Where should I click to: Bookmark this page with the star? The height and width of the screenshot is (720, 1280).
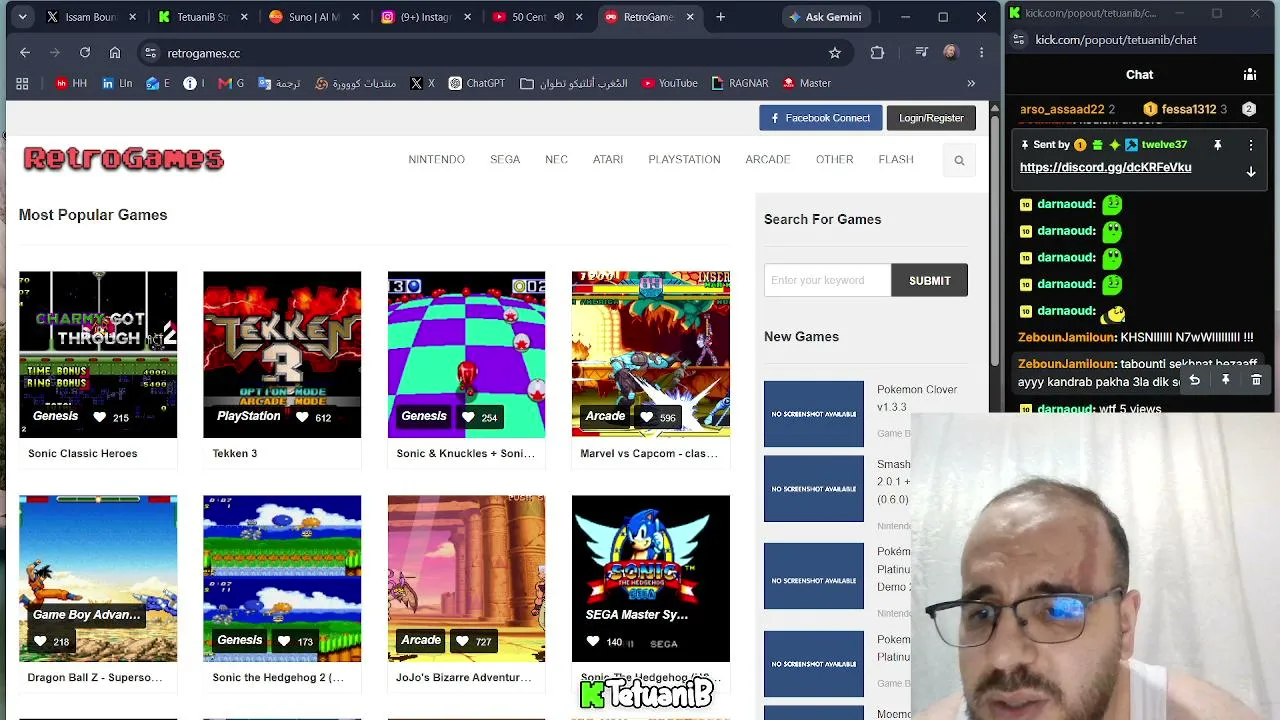pos(835,53)
